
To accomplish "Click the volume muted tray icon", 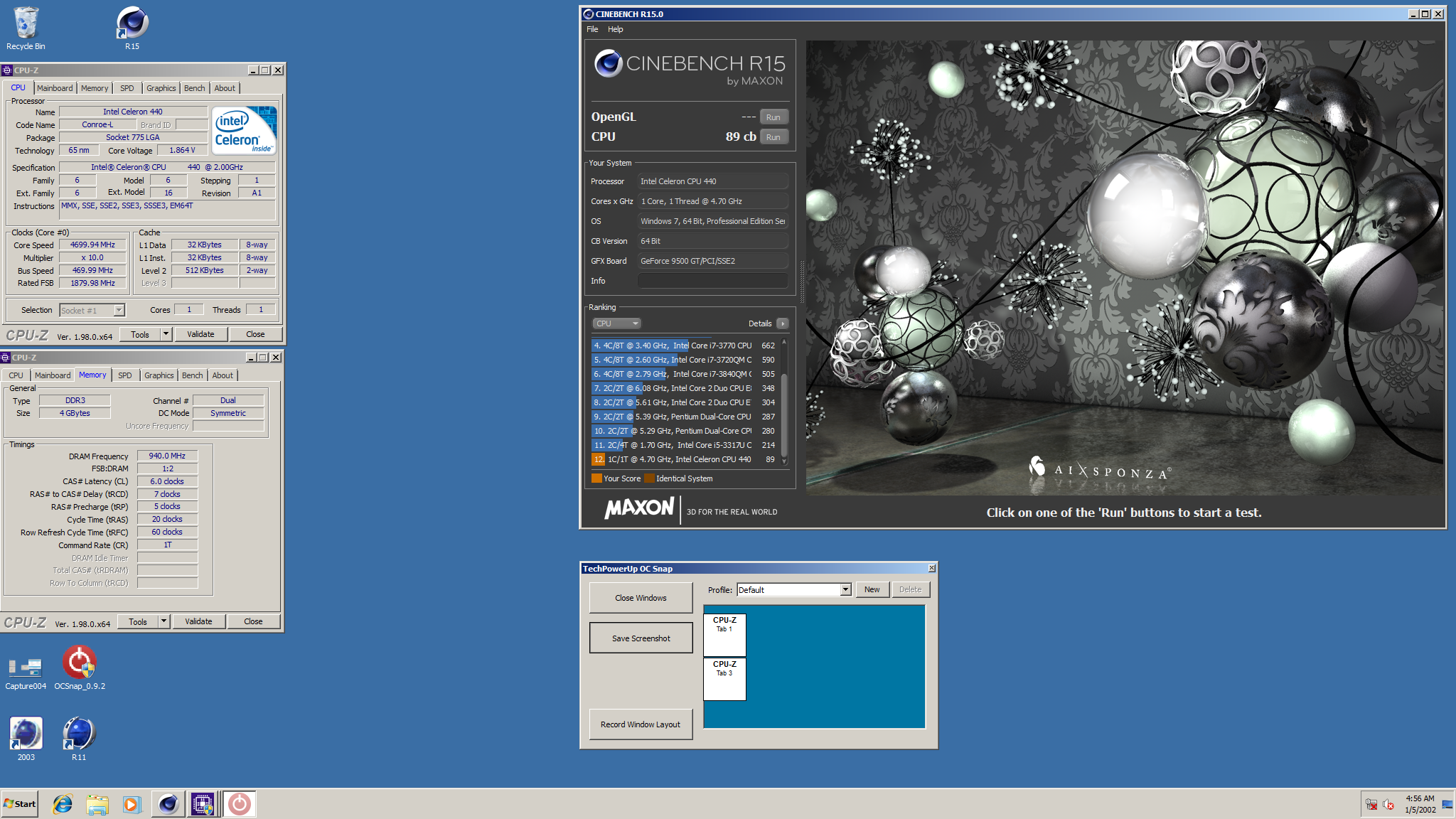I will (x=1388, y=804).
